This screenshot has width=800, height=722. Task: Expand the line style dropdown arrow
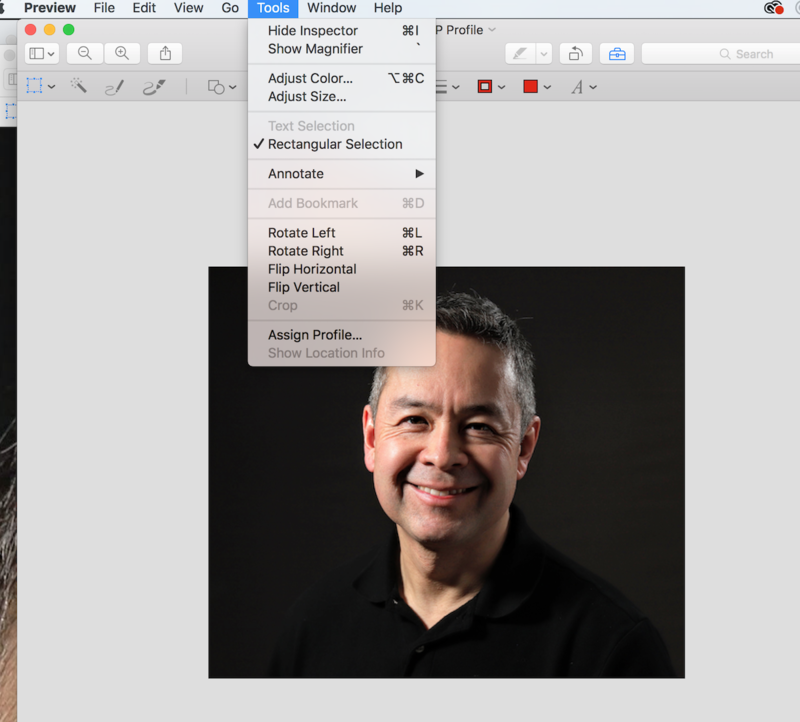tap(456, 87)
